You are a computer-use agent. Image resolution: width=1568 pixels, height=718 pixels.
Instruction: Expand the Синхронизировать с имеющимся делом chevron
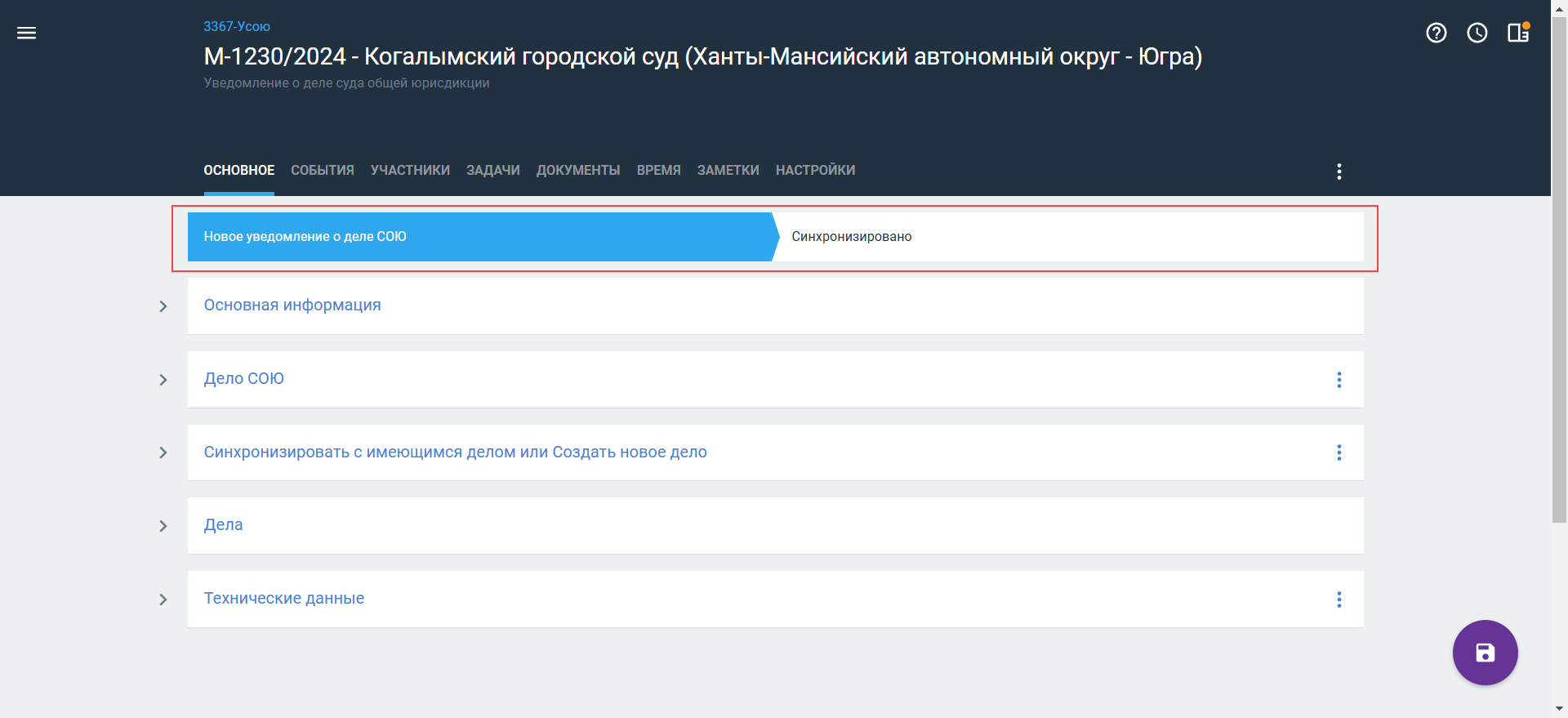coord(163,453)
